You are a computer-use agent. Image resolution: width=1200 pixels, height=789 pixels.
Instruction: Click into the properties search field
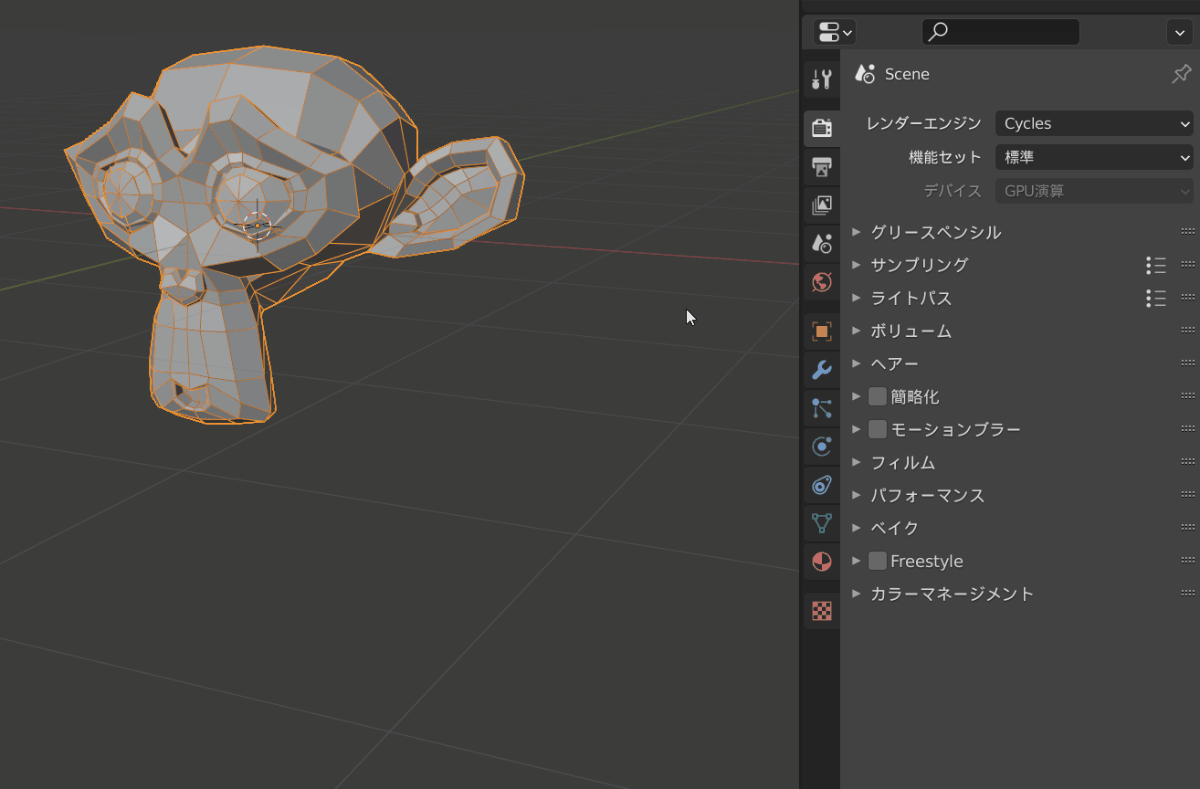pos(1000,32)
